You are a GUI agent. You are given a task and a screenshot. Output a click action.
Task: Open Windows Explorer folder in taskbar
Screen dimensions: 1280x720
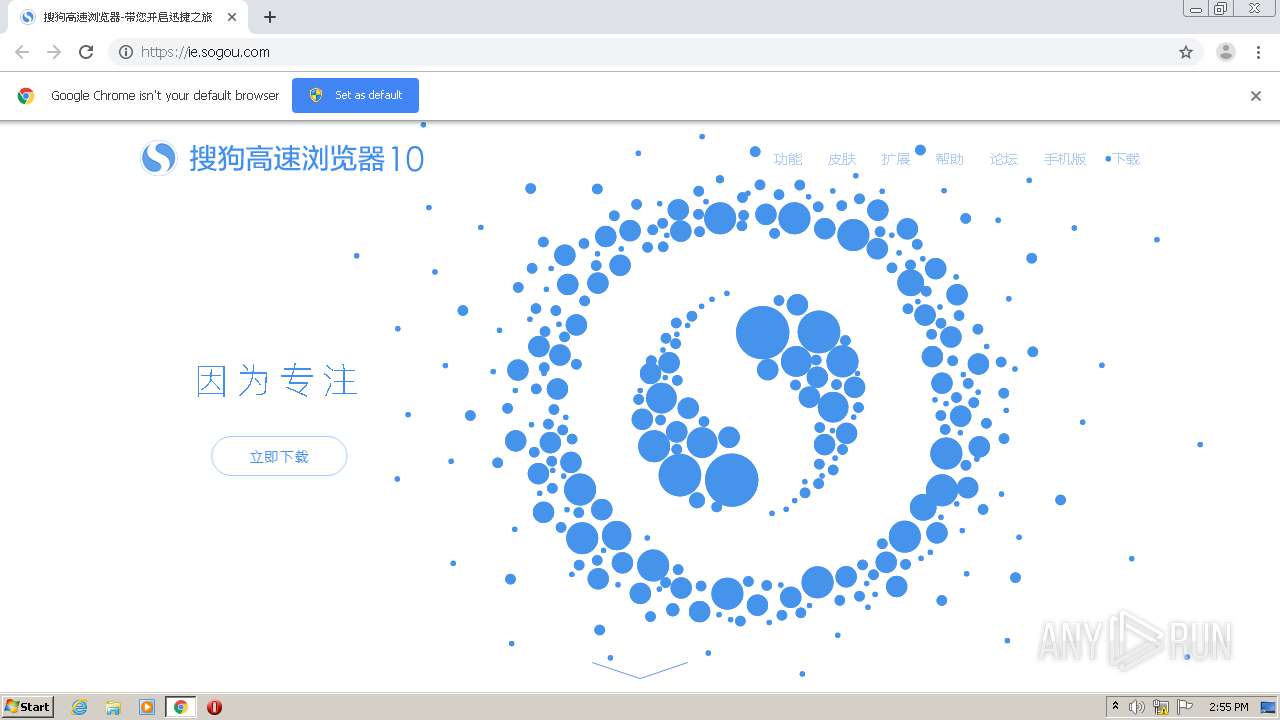click(x=113, y=707)
